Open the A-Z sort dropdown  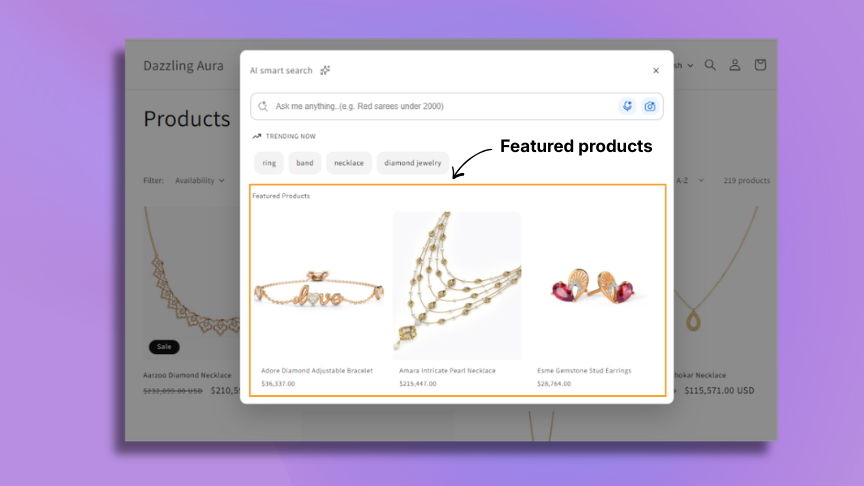689,180
